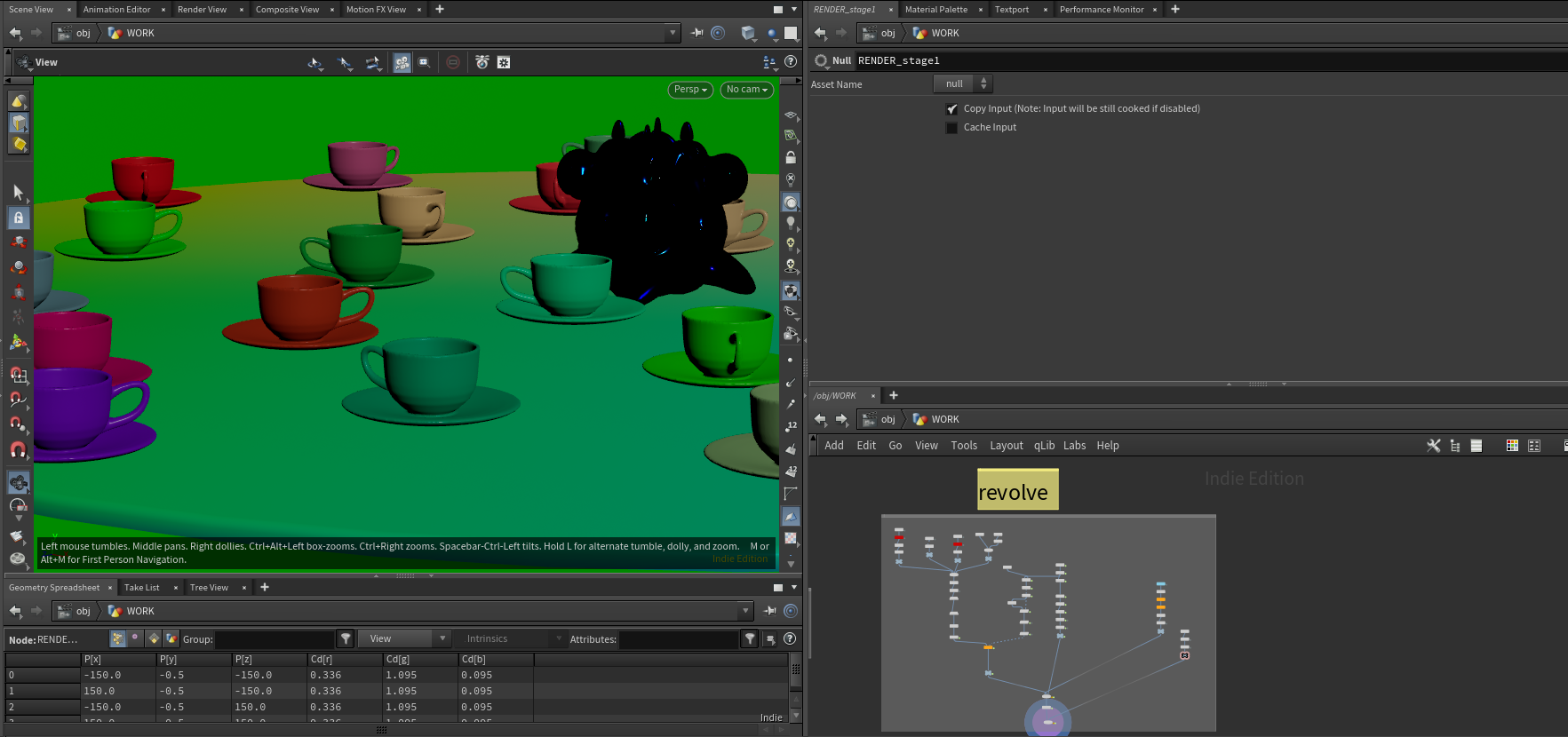Open the Persp viewport dropdown

click(690, 90)
